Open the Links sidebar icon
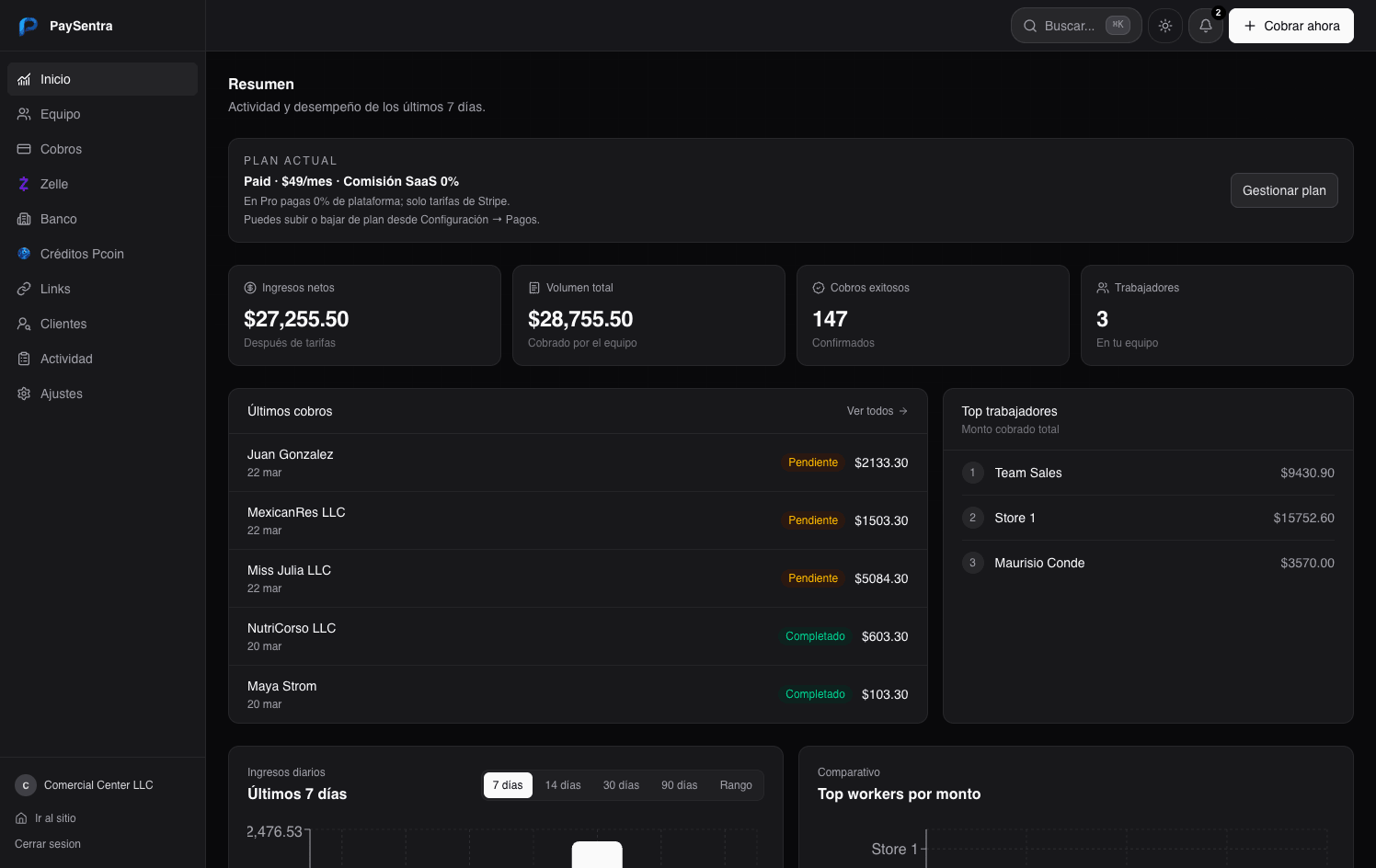The image size is (1376, 868). coord(24,289)
